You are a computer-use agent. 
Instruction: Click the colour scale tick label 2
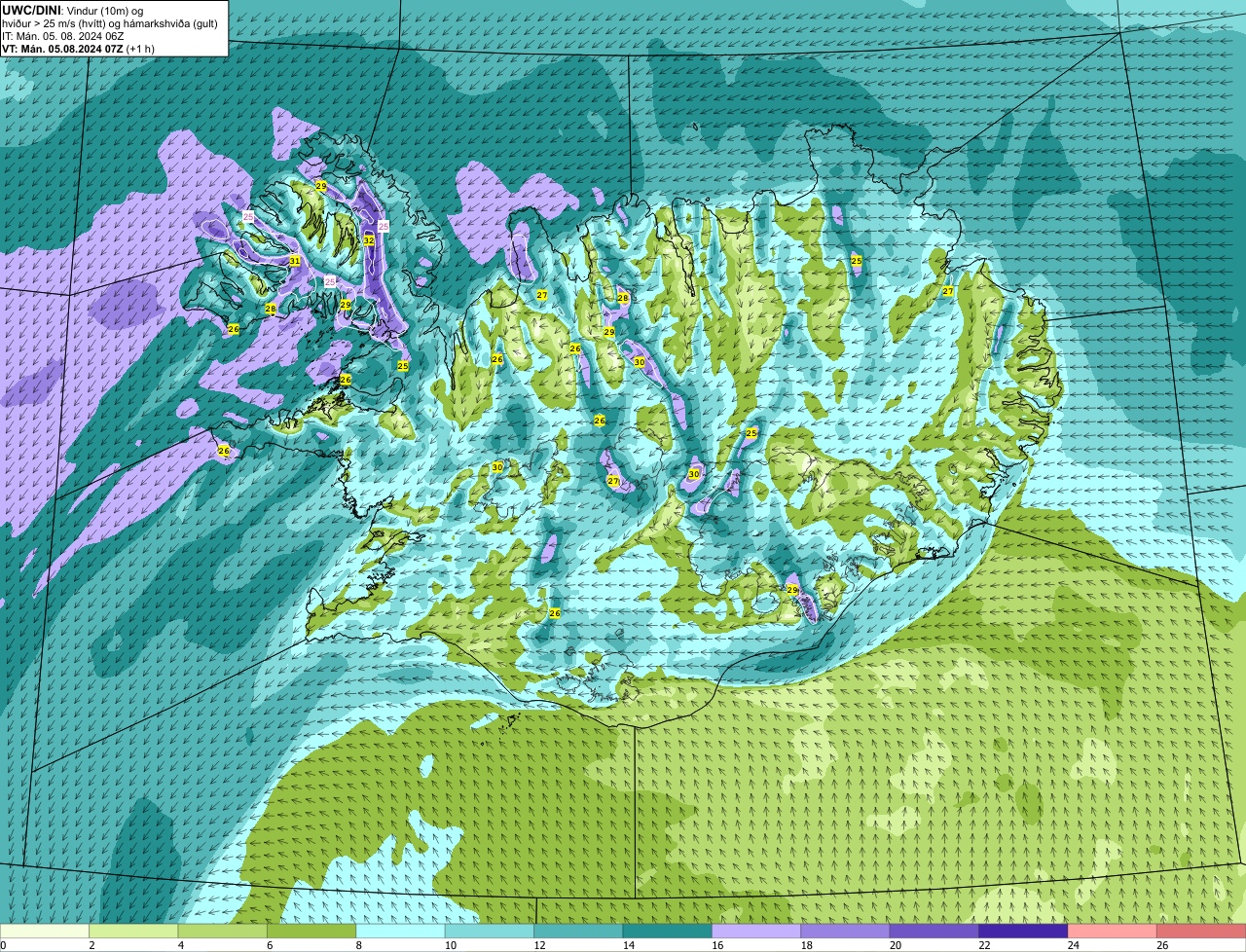[x=92, y=945]
